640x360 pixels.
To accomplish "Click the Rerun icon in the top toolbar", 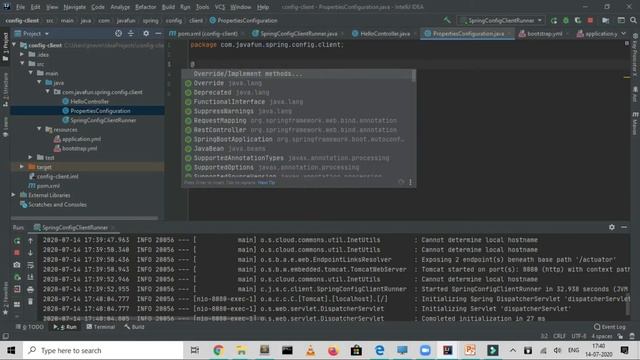I will coord(554,20).
